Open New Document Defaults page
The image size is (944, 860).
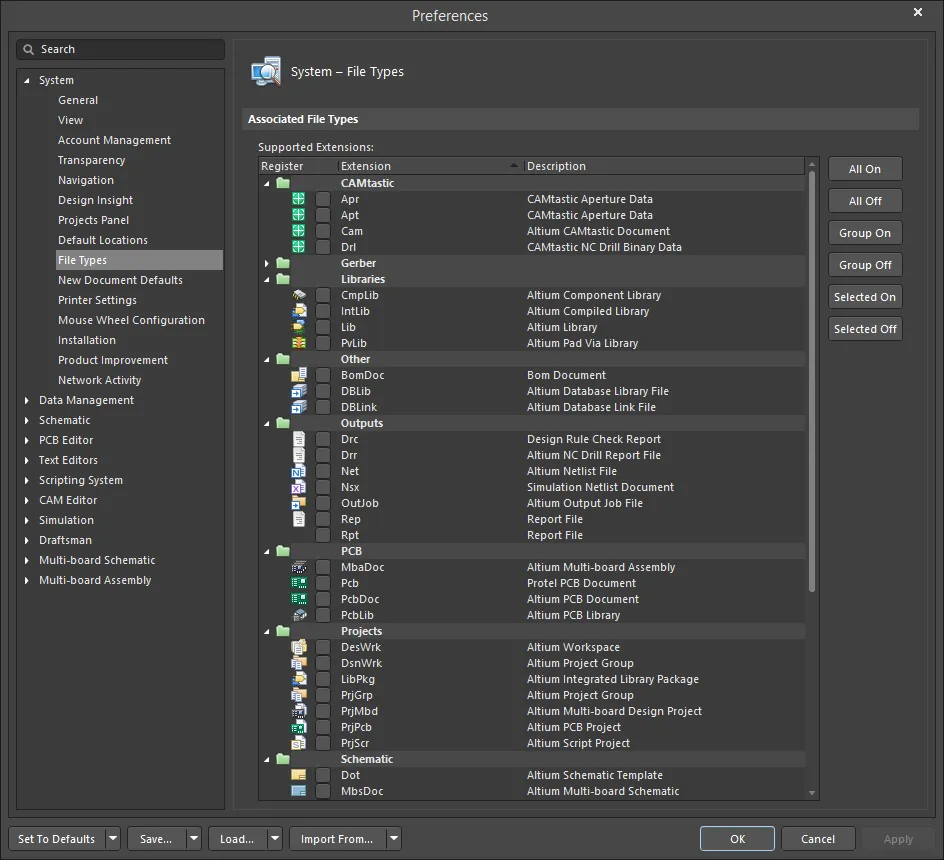[120, 280]
